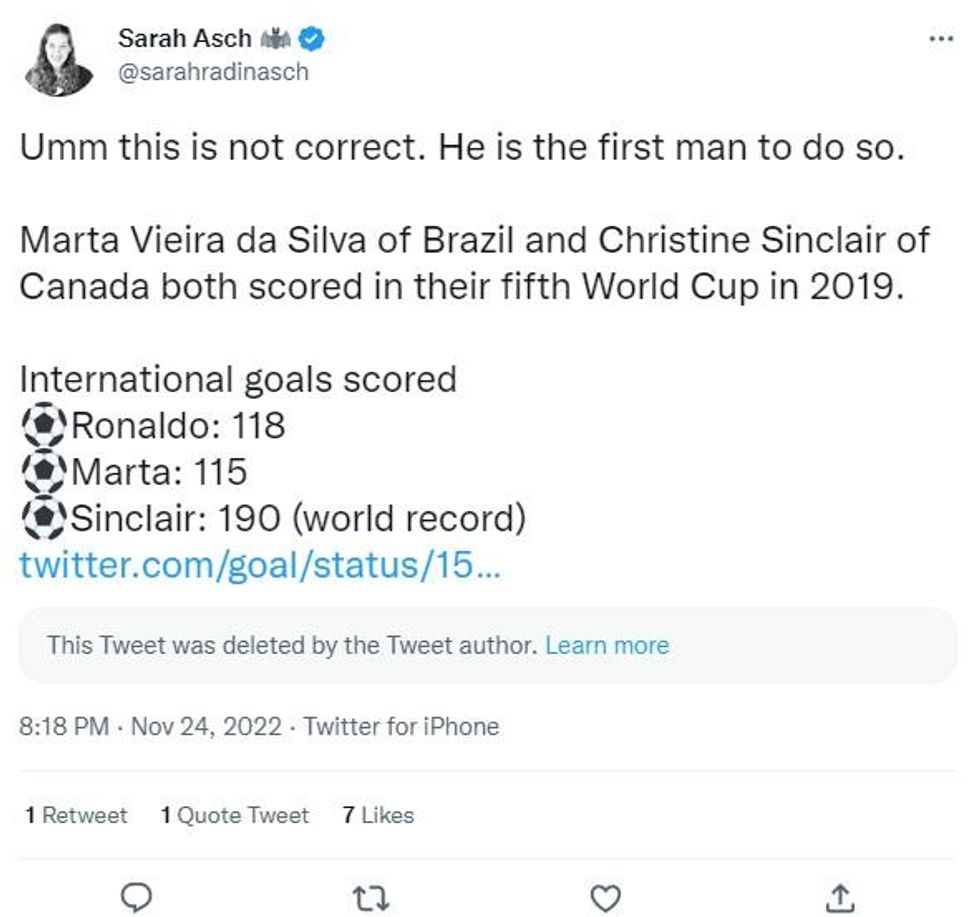Open the @sarahradinasch handle link
The height and width of the screenshot is (917, 980).
(x=213, y=72)
